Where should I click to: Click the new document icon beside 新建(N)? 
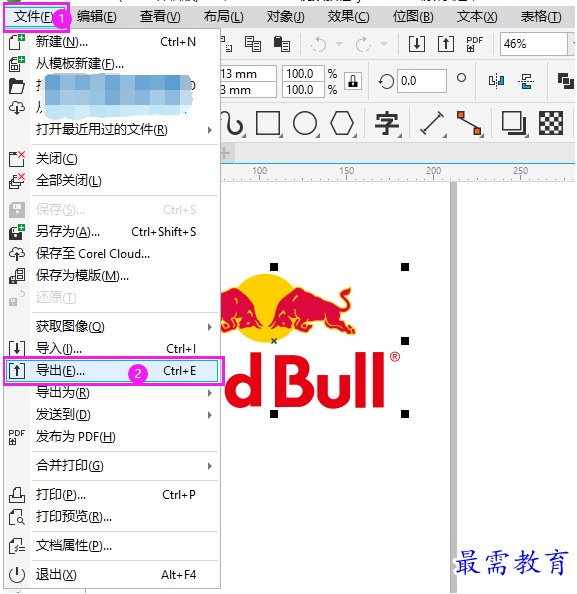click(17, 42)
